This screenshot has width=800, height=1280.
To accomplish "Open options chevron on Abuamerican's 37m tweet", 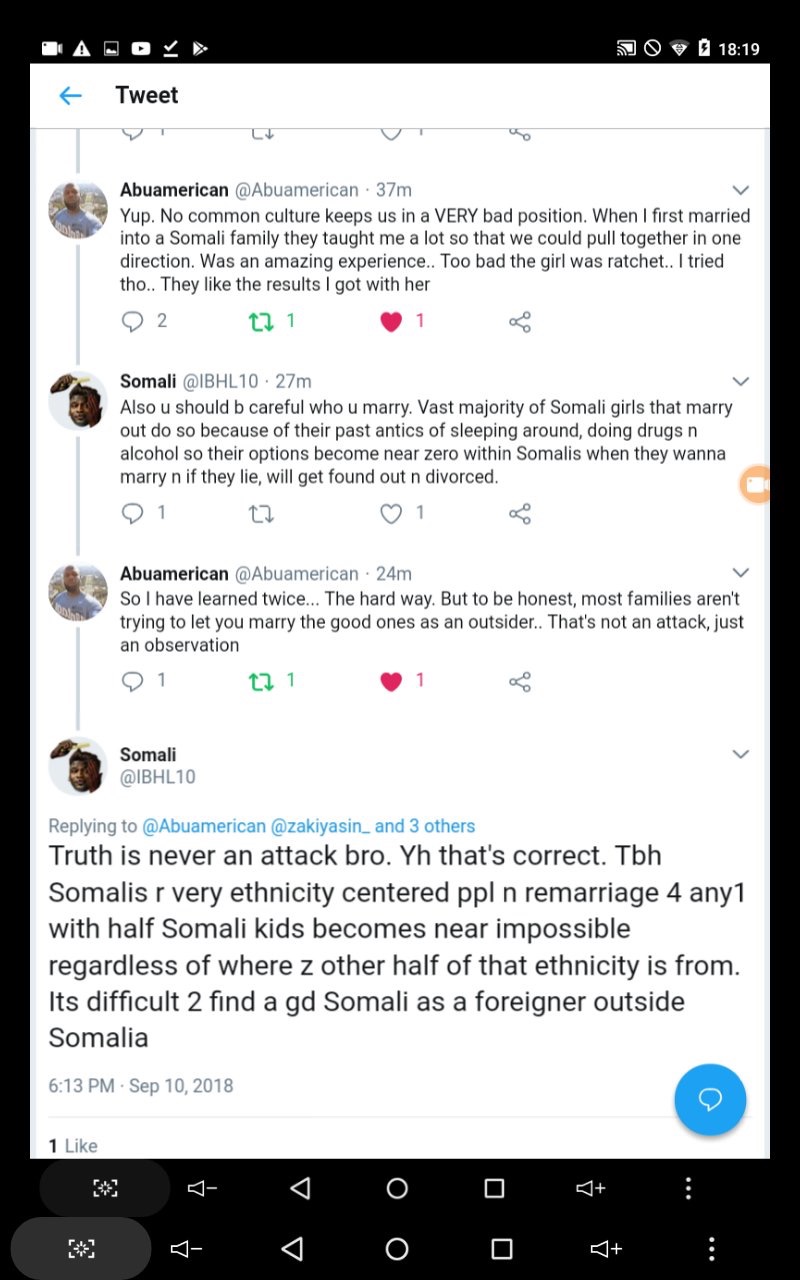I will 741,190.
